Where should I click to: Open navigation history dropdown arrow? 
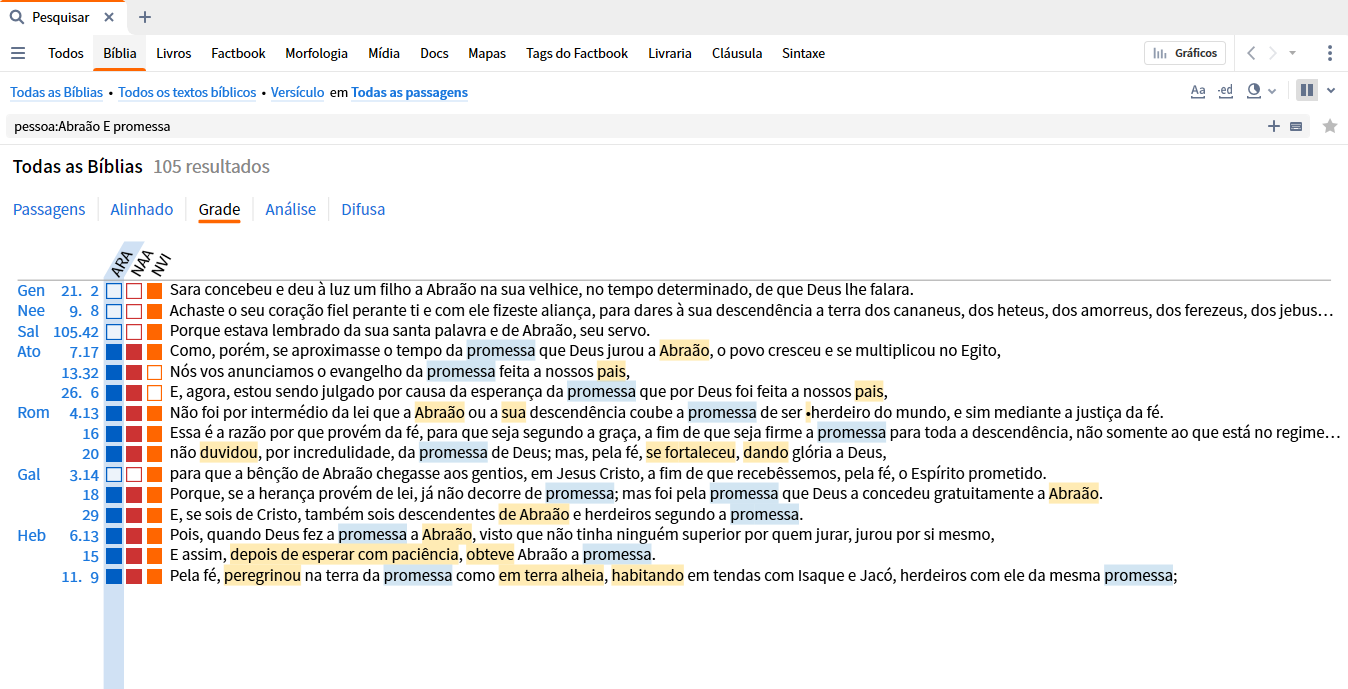point(1293,53)
